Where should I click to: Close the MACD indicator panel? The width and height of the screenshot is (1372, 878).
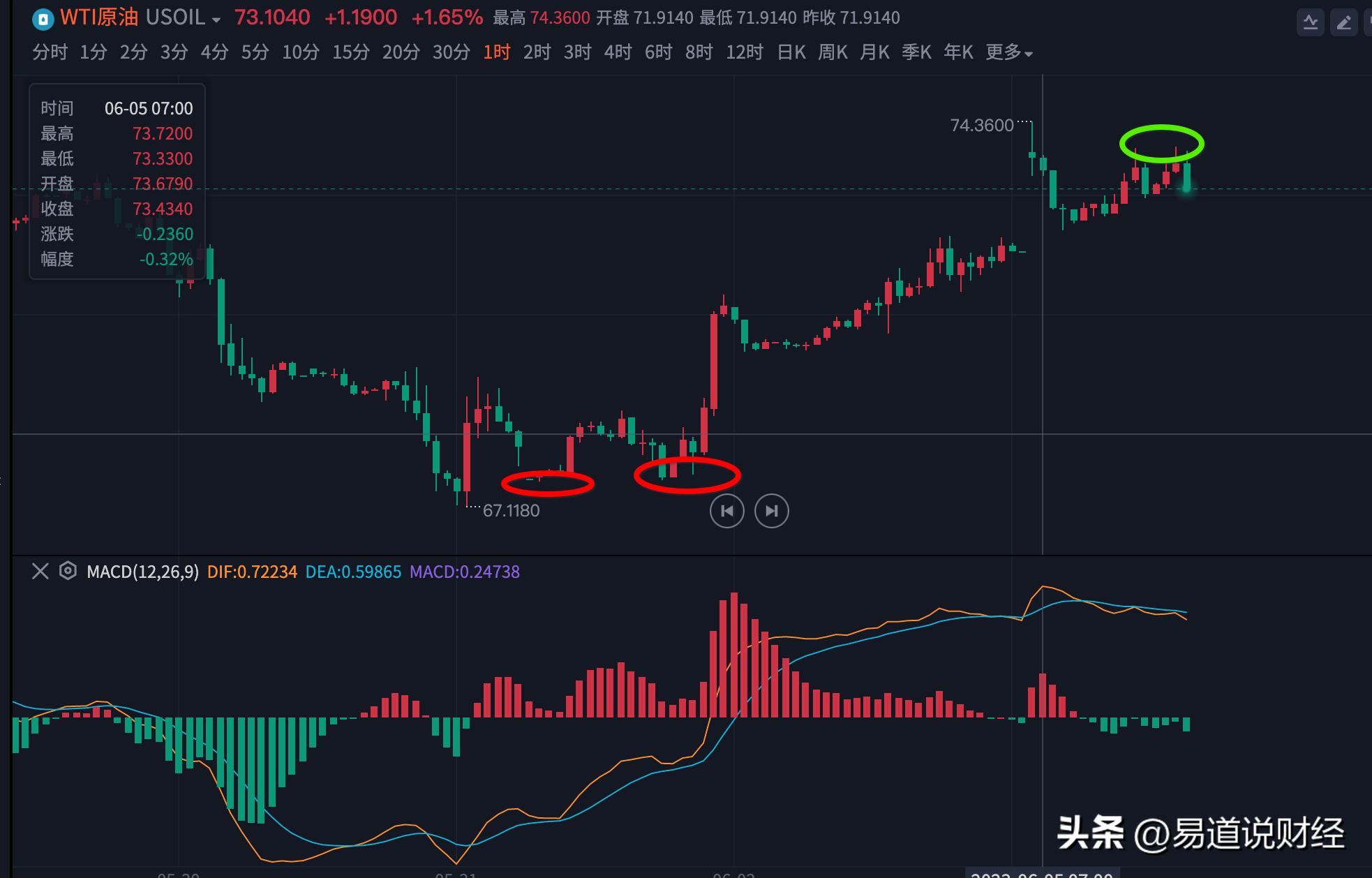point(40,572)
